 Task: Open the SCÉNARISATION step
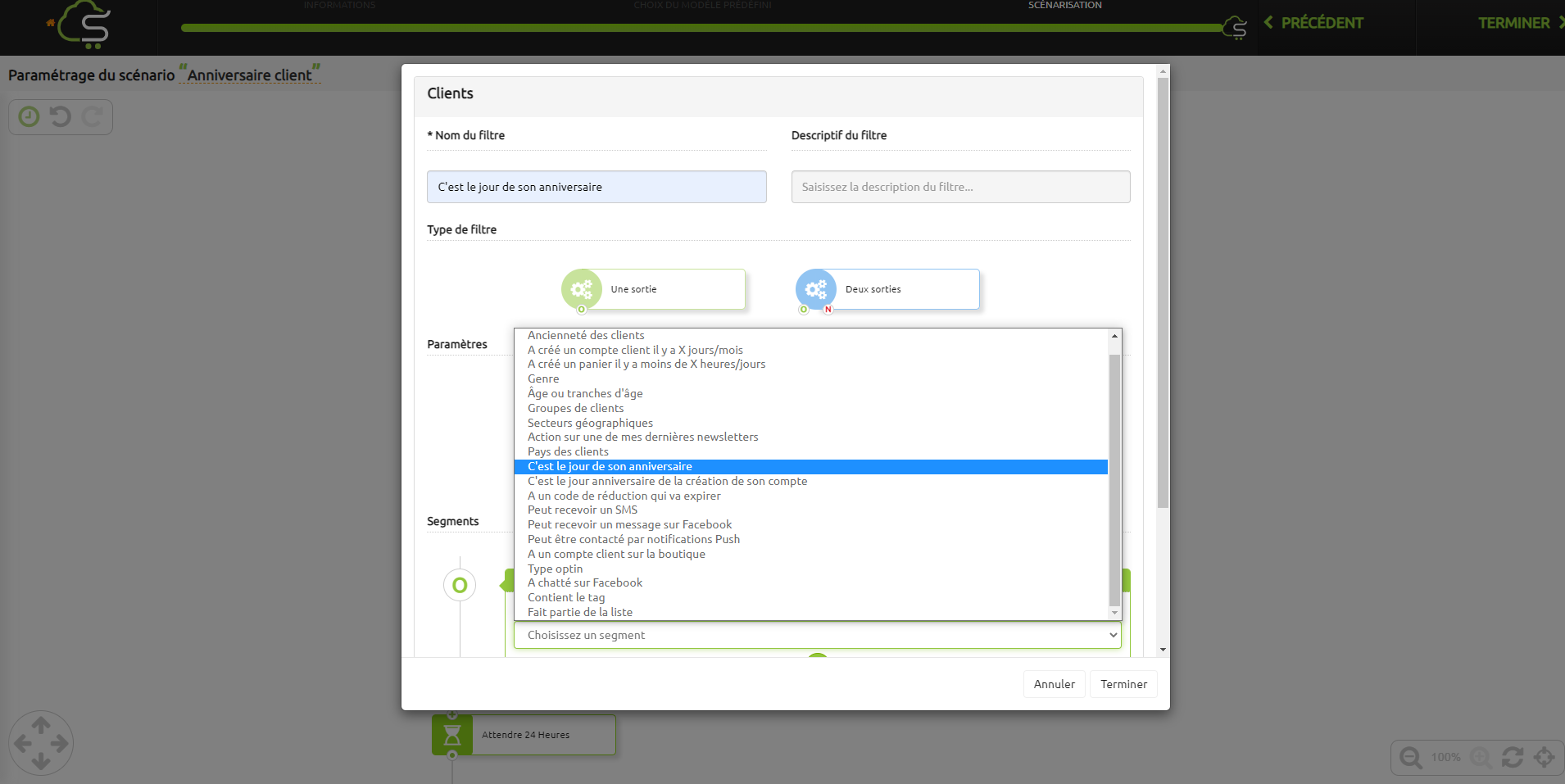click(x=1064, y=5)
